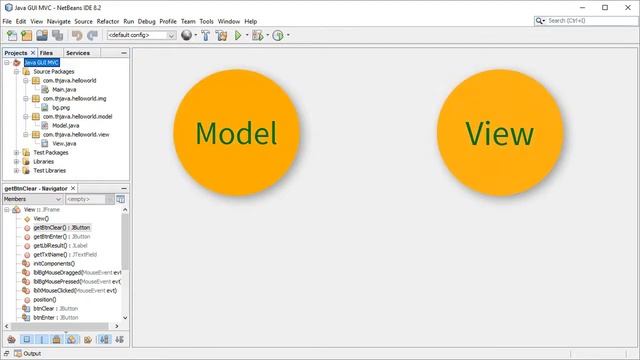This screenshot has width=640, height=360.
Task: Toggle Sort by Name in Navigator
Action: (104, 339)
